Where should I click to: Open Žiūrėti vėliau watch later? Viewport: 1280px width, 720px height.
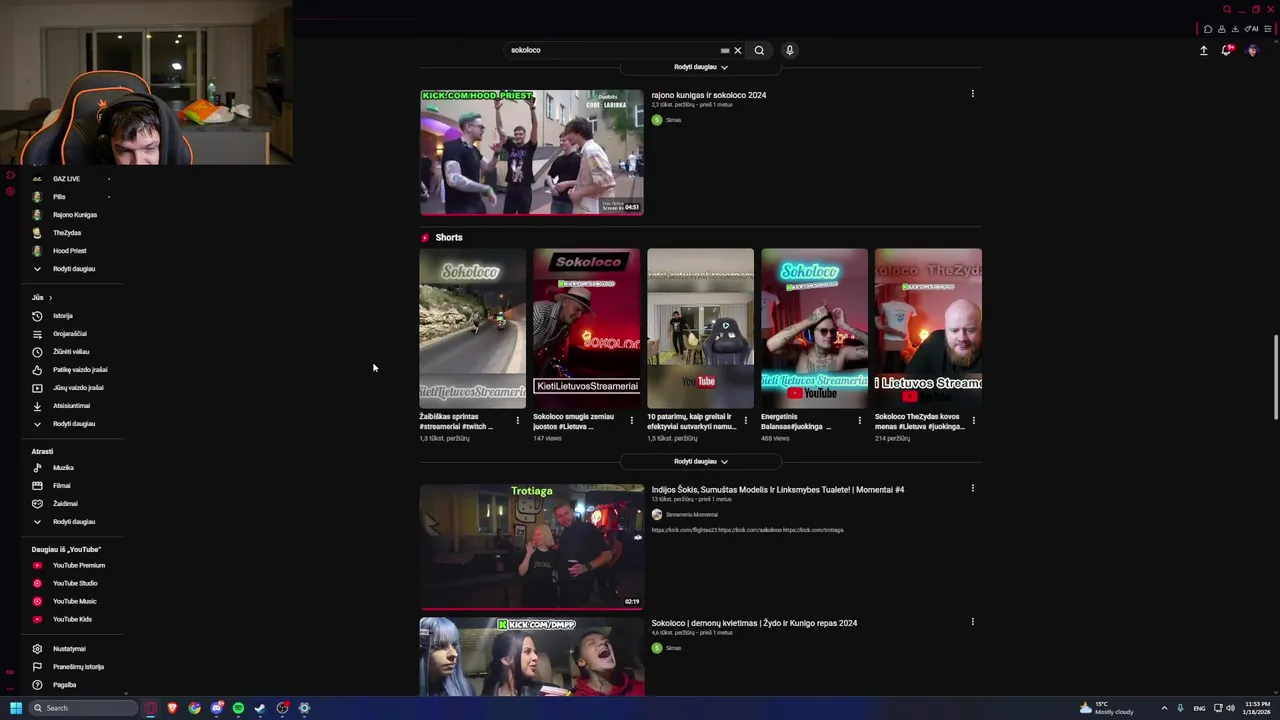[70, 352]
